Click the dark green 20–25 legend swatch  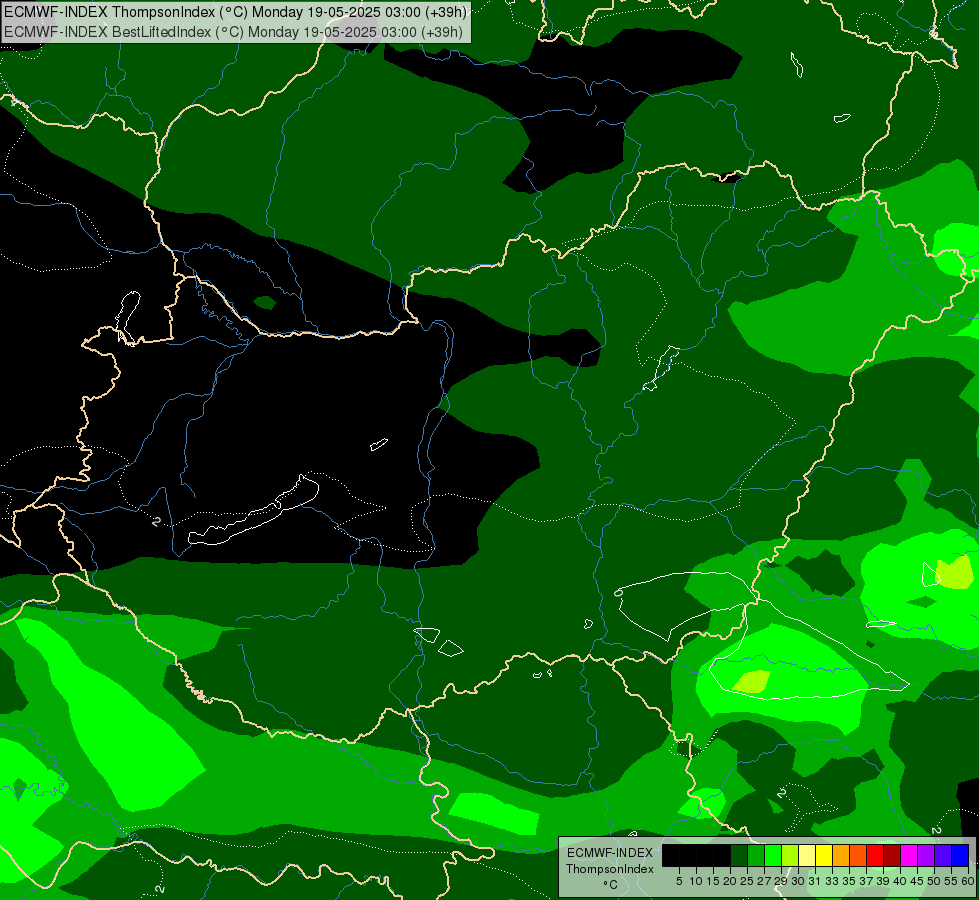(x=739, y=855)
